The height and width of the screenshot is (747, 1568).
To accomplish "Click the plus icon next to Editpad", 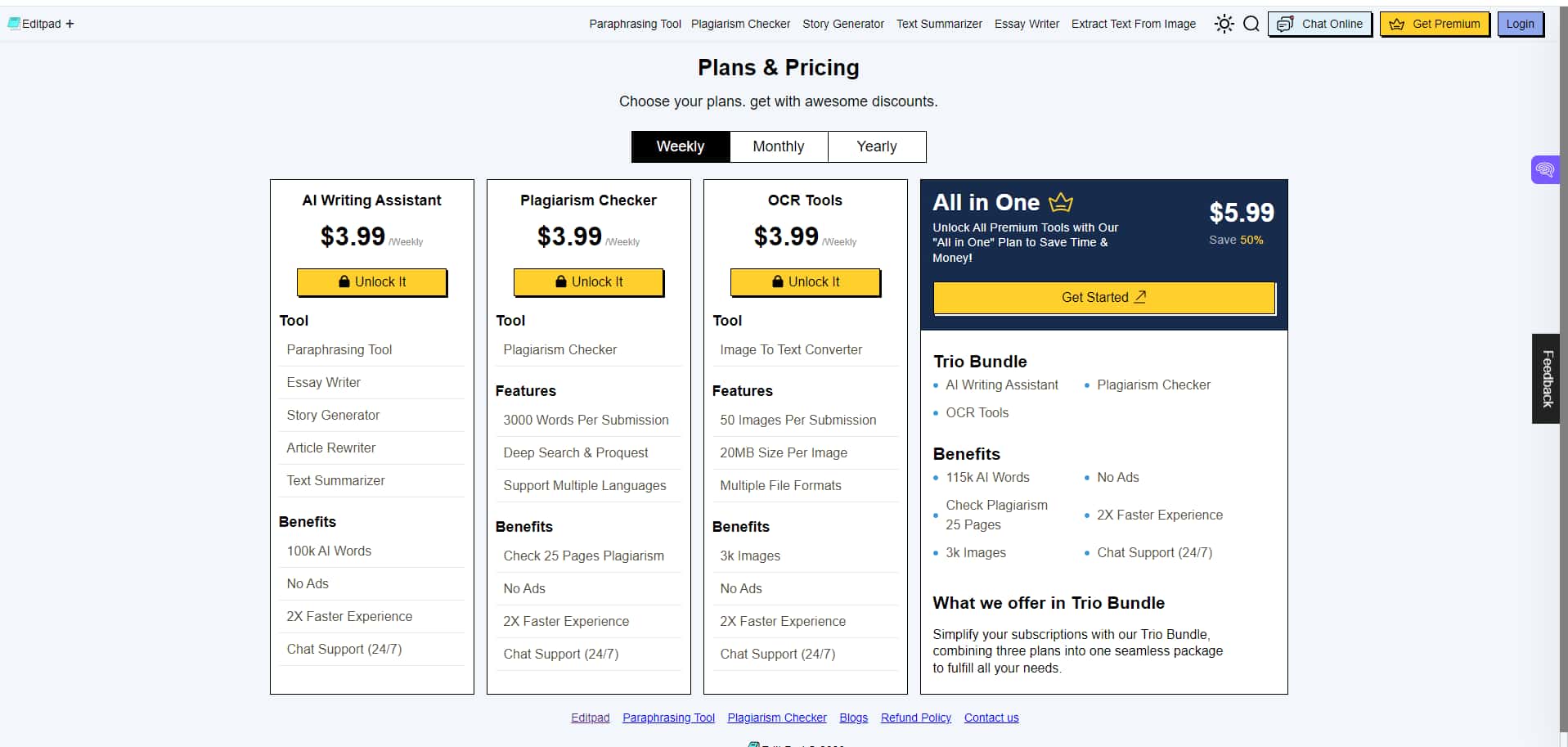I will [70, 24].
